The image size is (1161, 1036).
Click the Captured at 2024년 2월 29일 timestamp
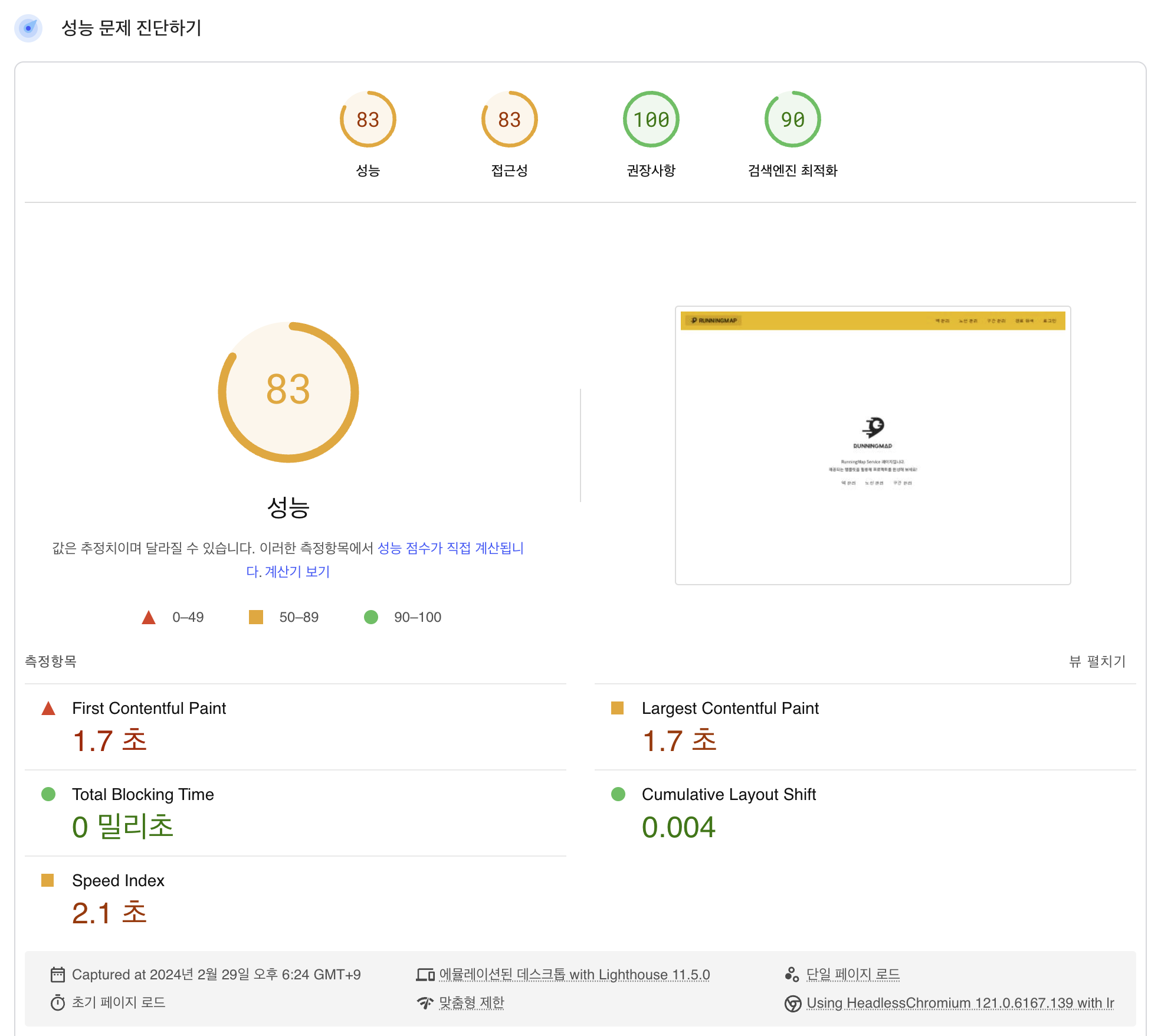[216, 975]
